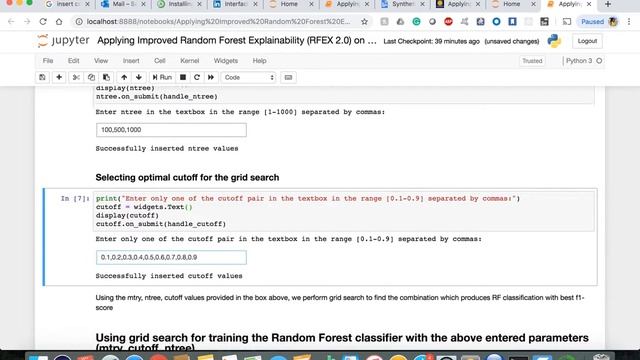Screen dimensions: 640x360
Task: Click the ntree values textbox
Action: (171, 130)
